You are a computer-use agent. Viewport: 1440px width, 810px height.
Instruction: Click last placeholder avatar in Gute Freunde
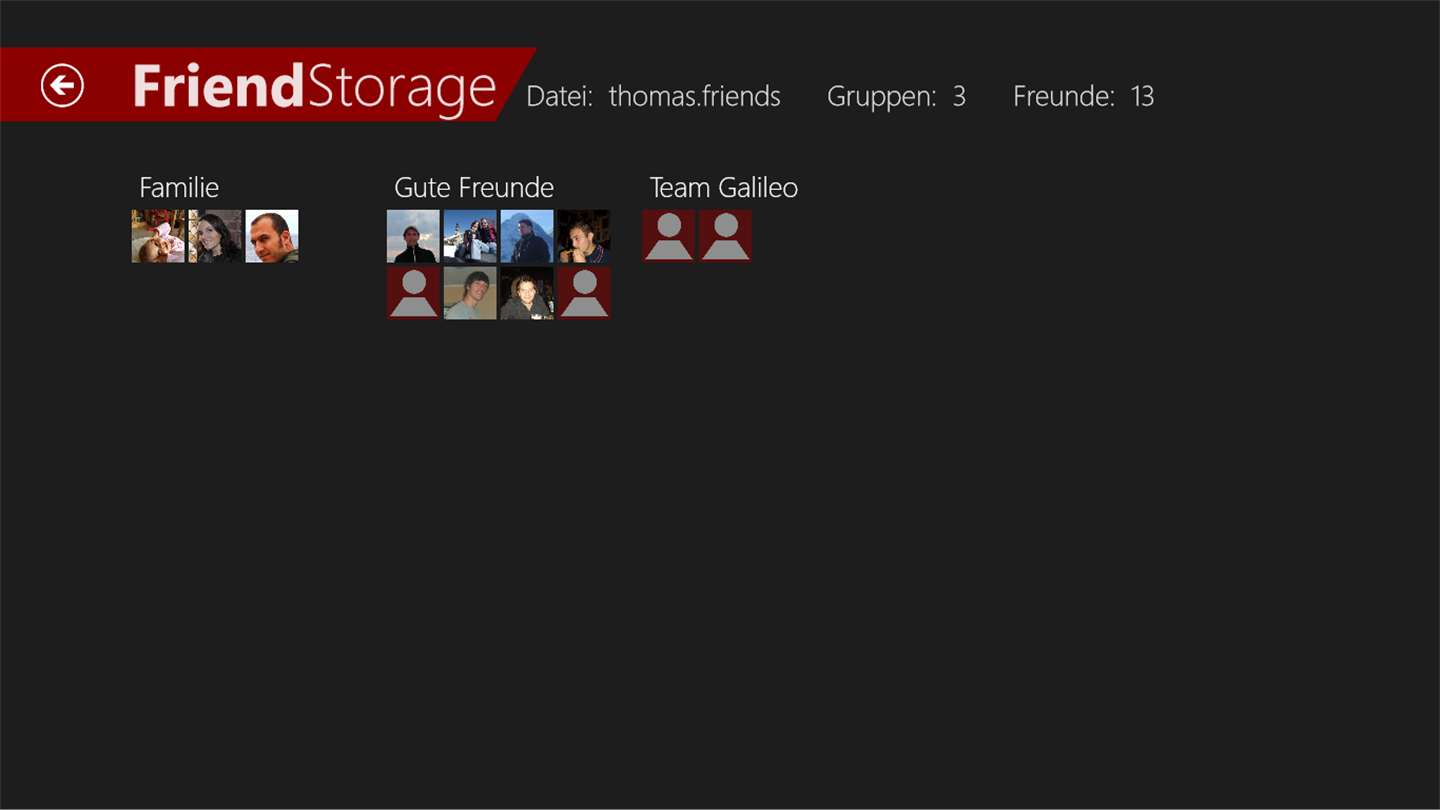[x=584, y=293]
